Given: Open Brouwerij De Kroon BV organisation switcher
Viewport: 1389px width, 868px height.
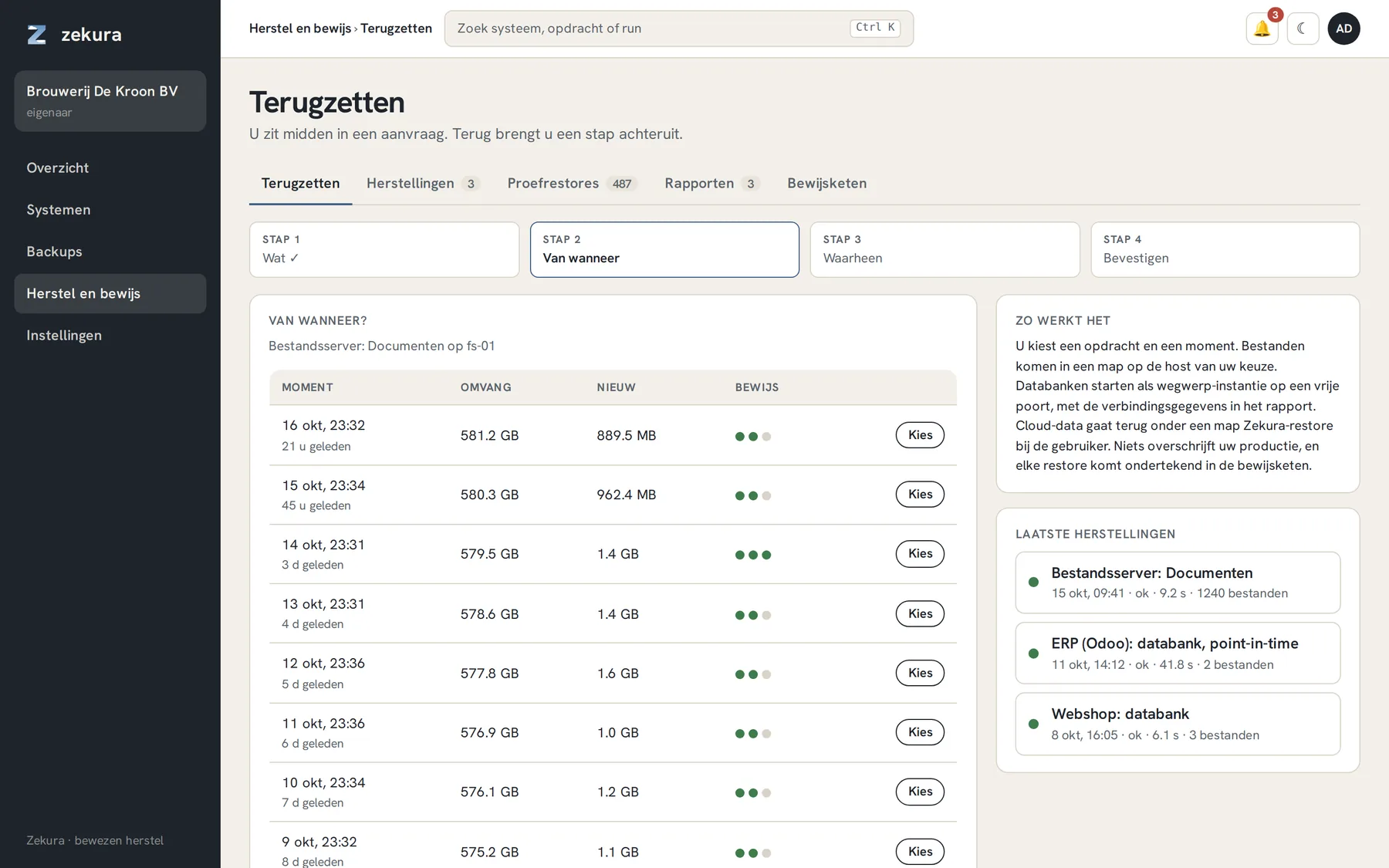Looking at the screenshot, I should point(110,101).
